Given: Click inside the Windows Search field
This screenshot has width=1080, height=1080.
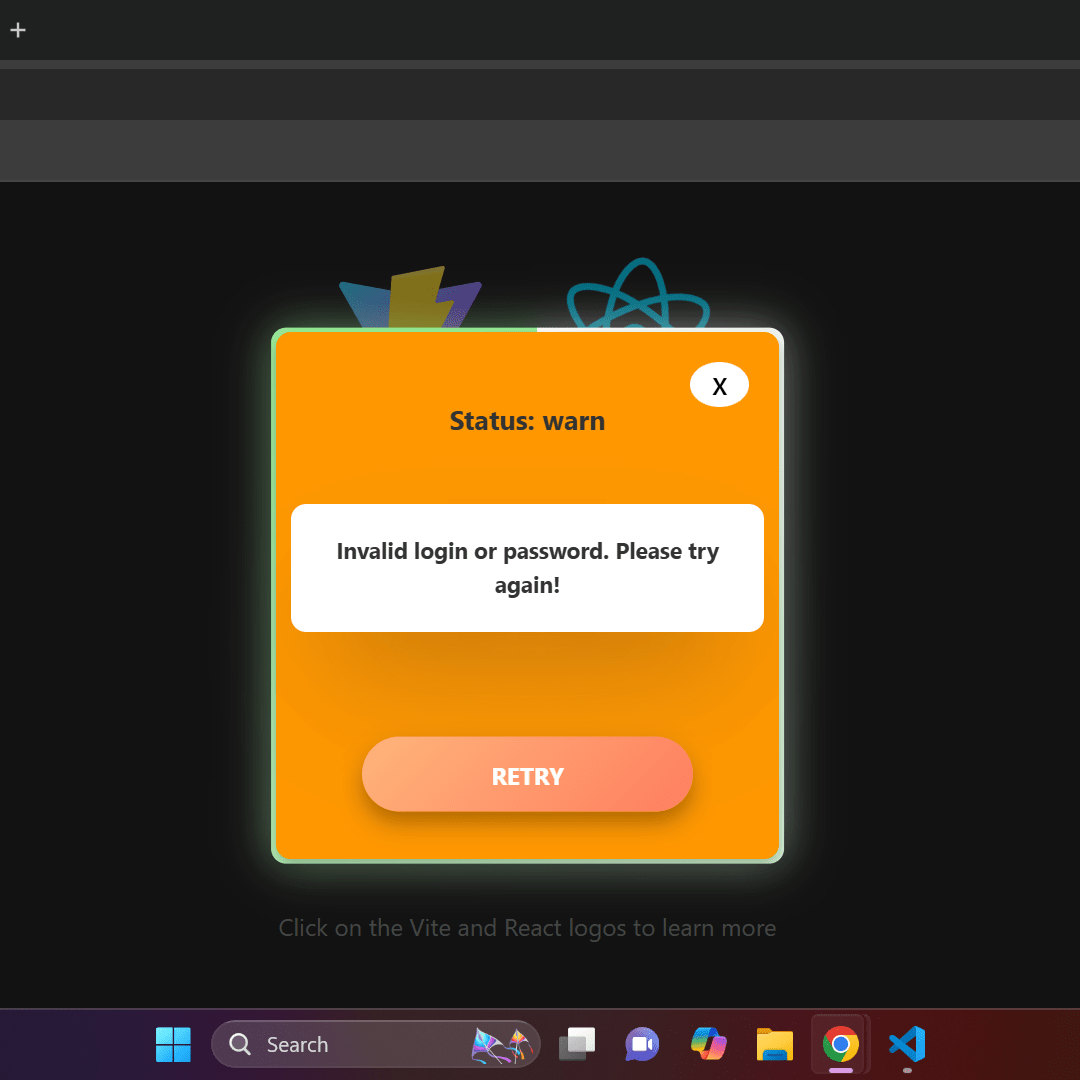Looking at the screenshot, I should pyautogui.click(x=330, y=1044).
